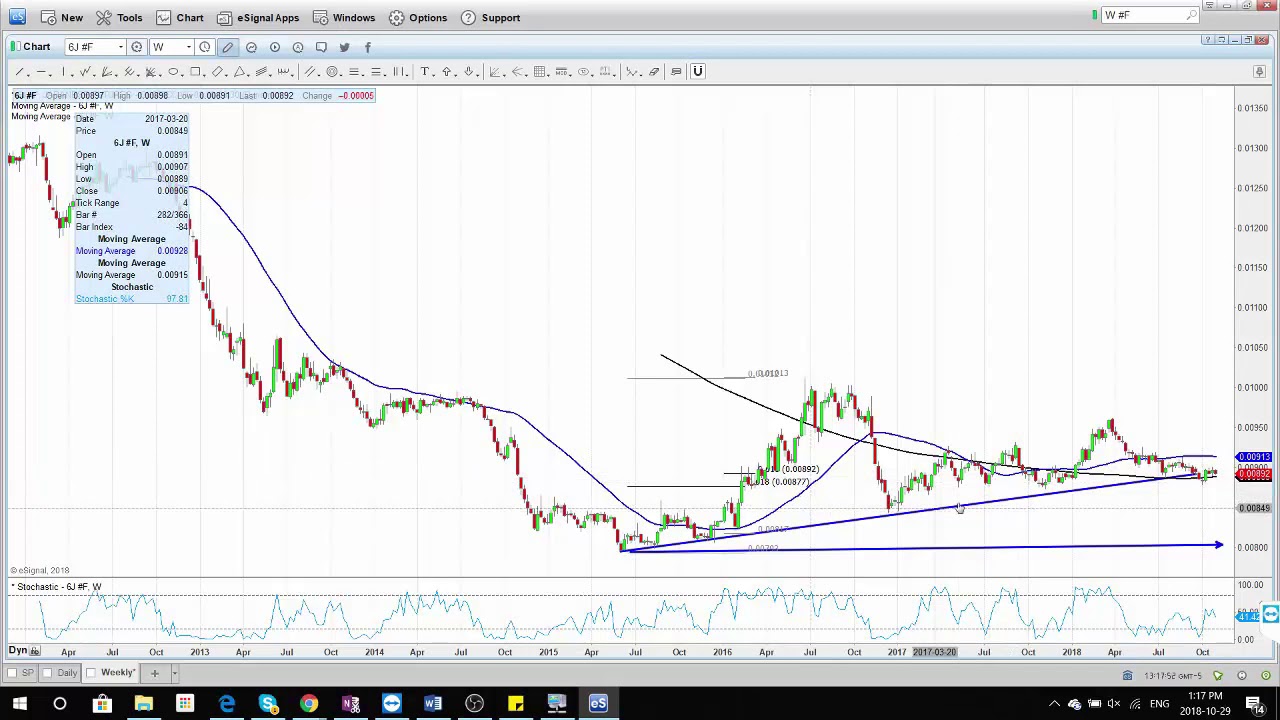Toggle the pencil drawing mode button
The image size is (1280, 720).
[x=228, y=47]
